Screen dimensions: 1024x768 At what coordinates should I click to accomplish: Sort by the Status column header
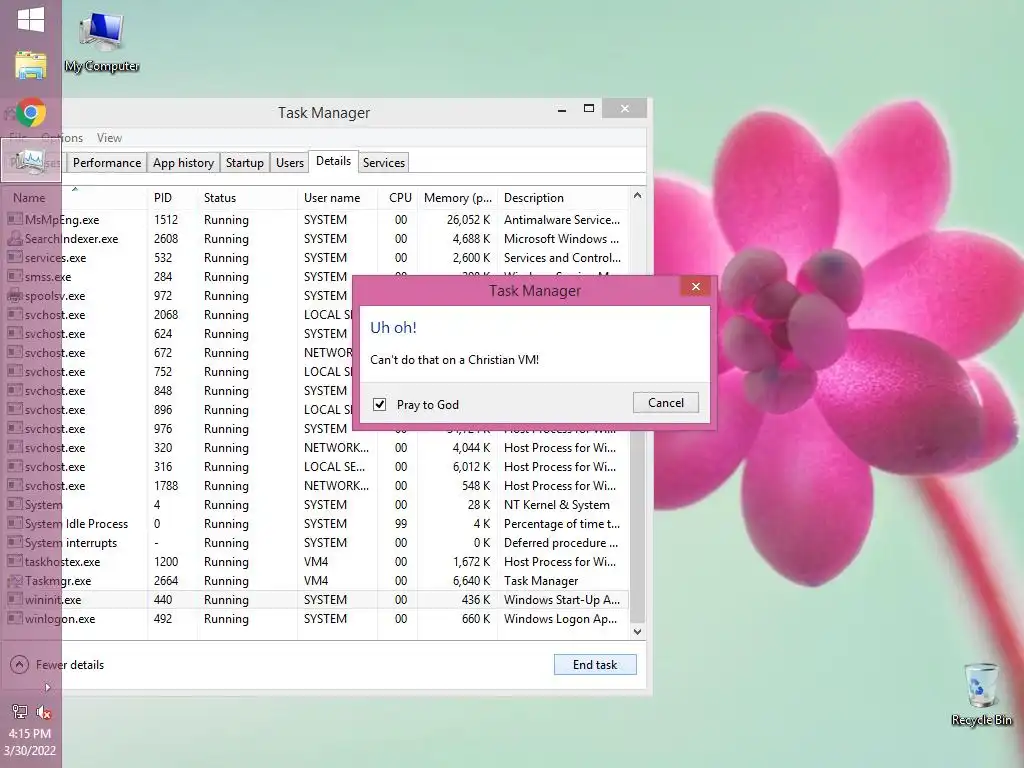point(247,198)
